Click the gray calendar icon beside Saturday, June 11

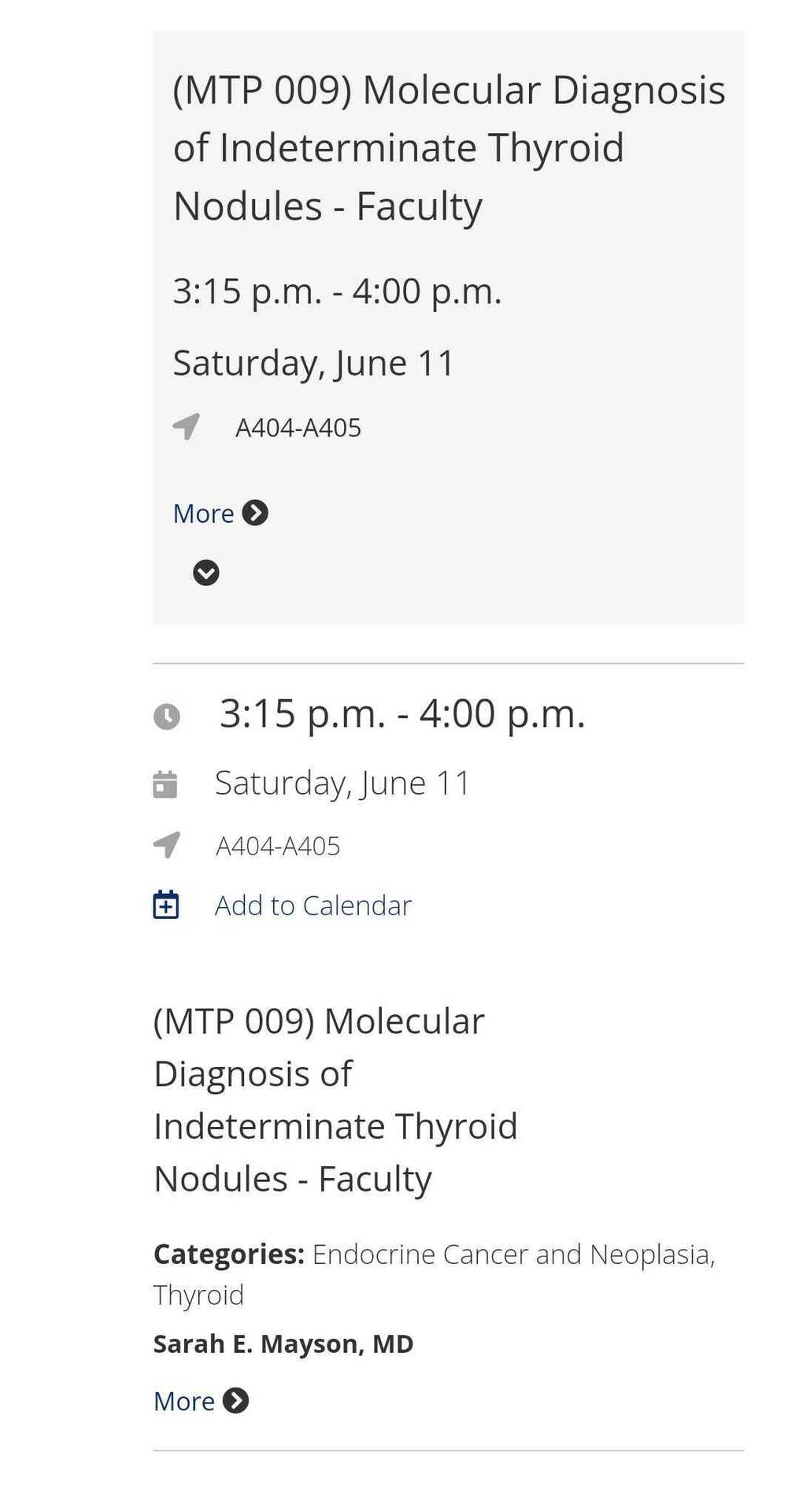[x=165, y=784]
